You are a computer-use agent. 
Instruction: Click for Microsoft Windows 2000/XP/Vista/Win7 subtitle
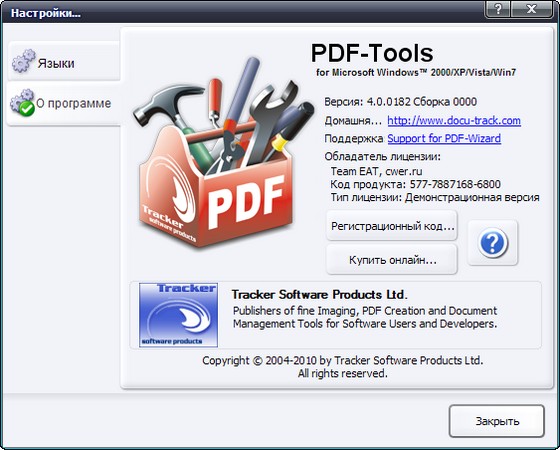click(416, 72)
